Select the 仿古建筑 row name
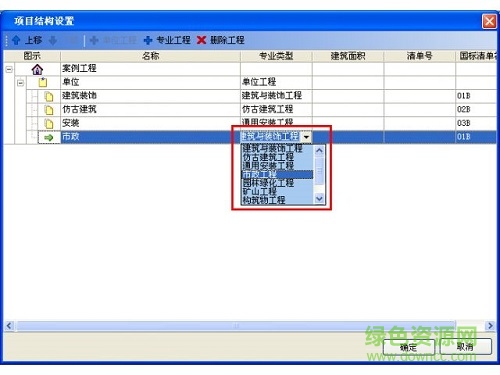The width and height of the screenshot is (500, 375). 150,110
